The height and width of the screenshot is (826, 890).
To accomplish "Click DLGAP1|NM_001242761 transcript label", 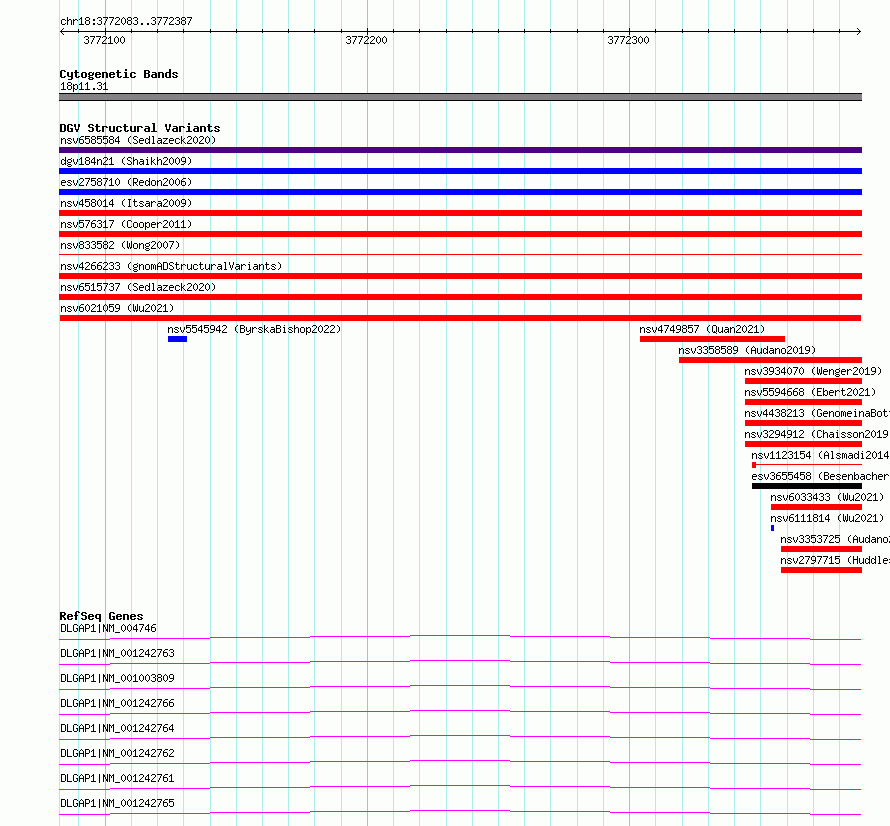I will tap(117, 778).
